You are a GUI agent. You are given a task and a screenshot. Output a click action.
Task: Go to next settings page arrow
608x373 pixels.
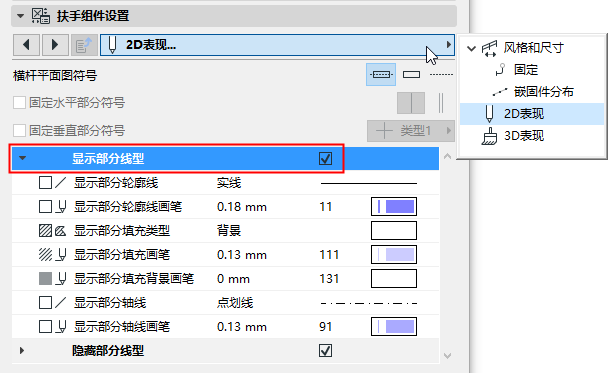[55, 45]
